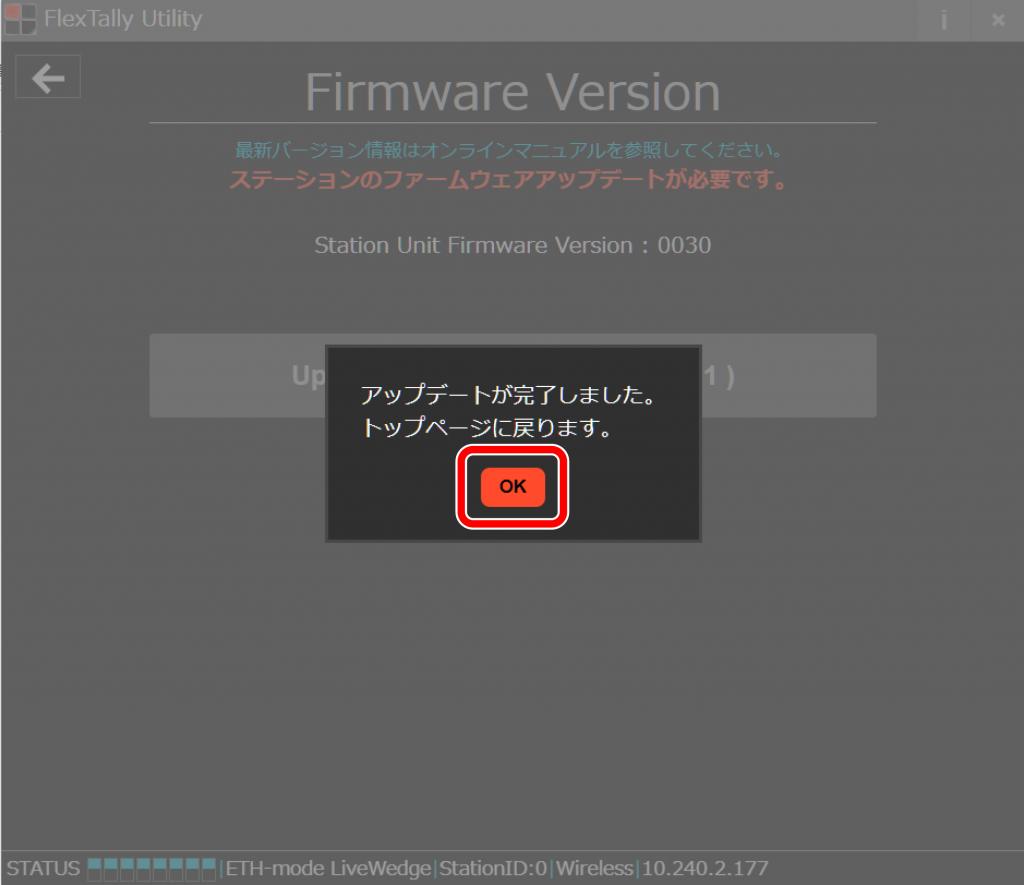Click the 'FlexTally Utility' title text

123,19
